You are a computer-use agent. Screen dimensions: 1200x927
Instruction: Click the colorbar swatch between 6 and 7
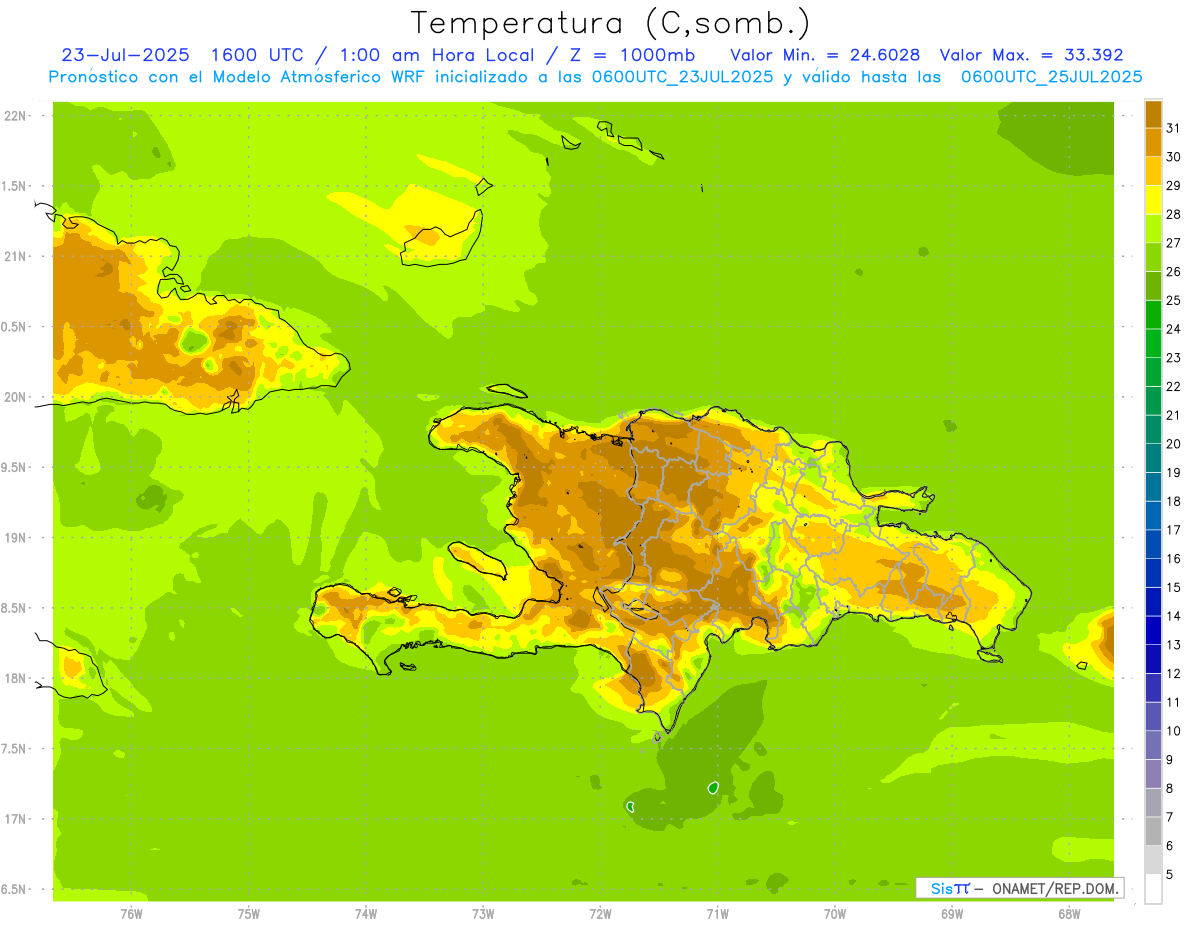click(1153, 832)
